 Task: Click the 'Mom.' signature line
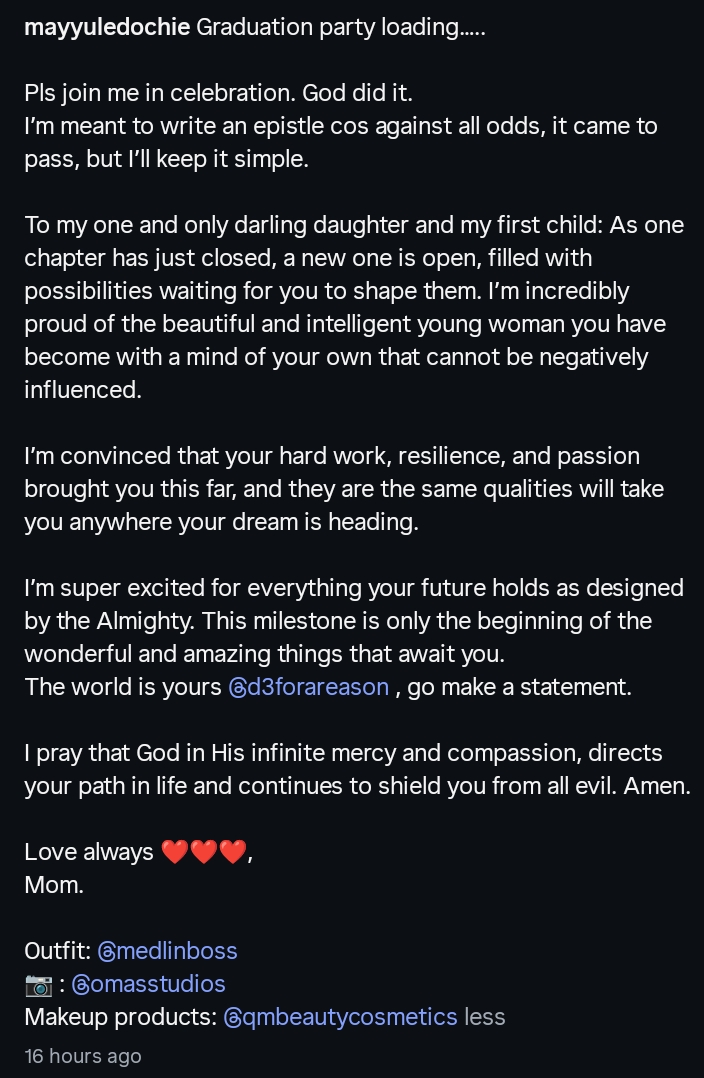54,885
